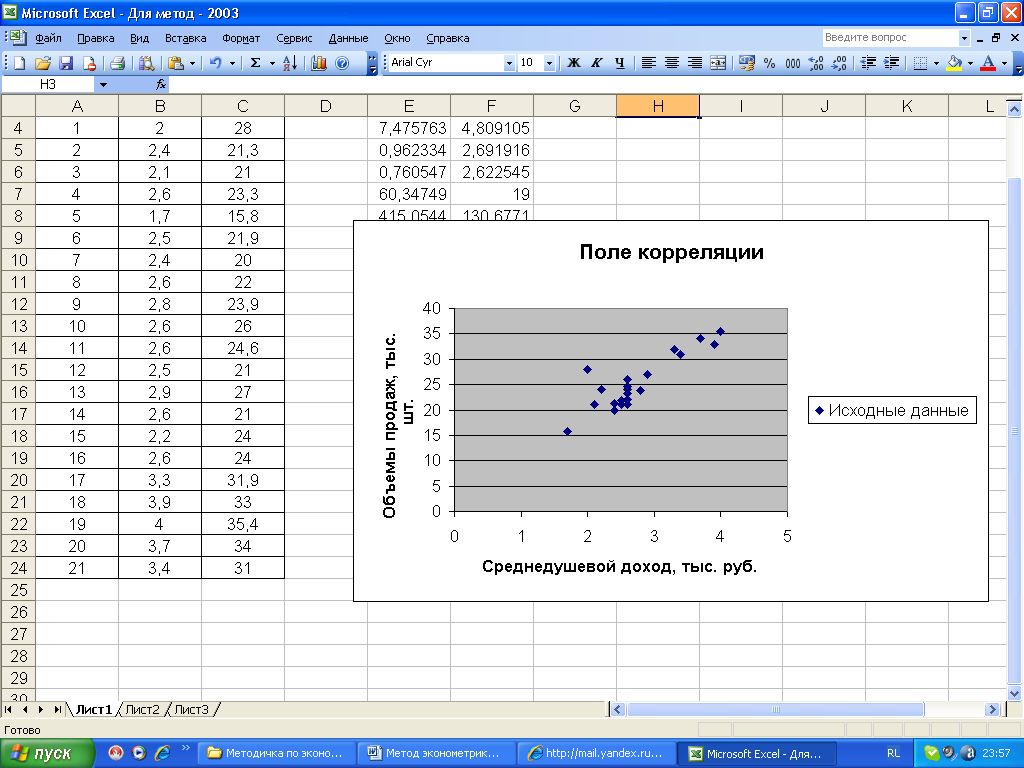Viewport: 1024px width, 768px height.
Task: Open the font size 10 dropdown
Action: pyautogui.click(x=549, y=63)
